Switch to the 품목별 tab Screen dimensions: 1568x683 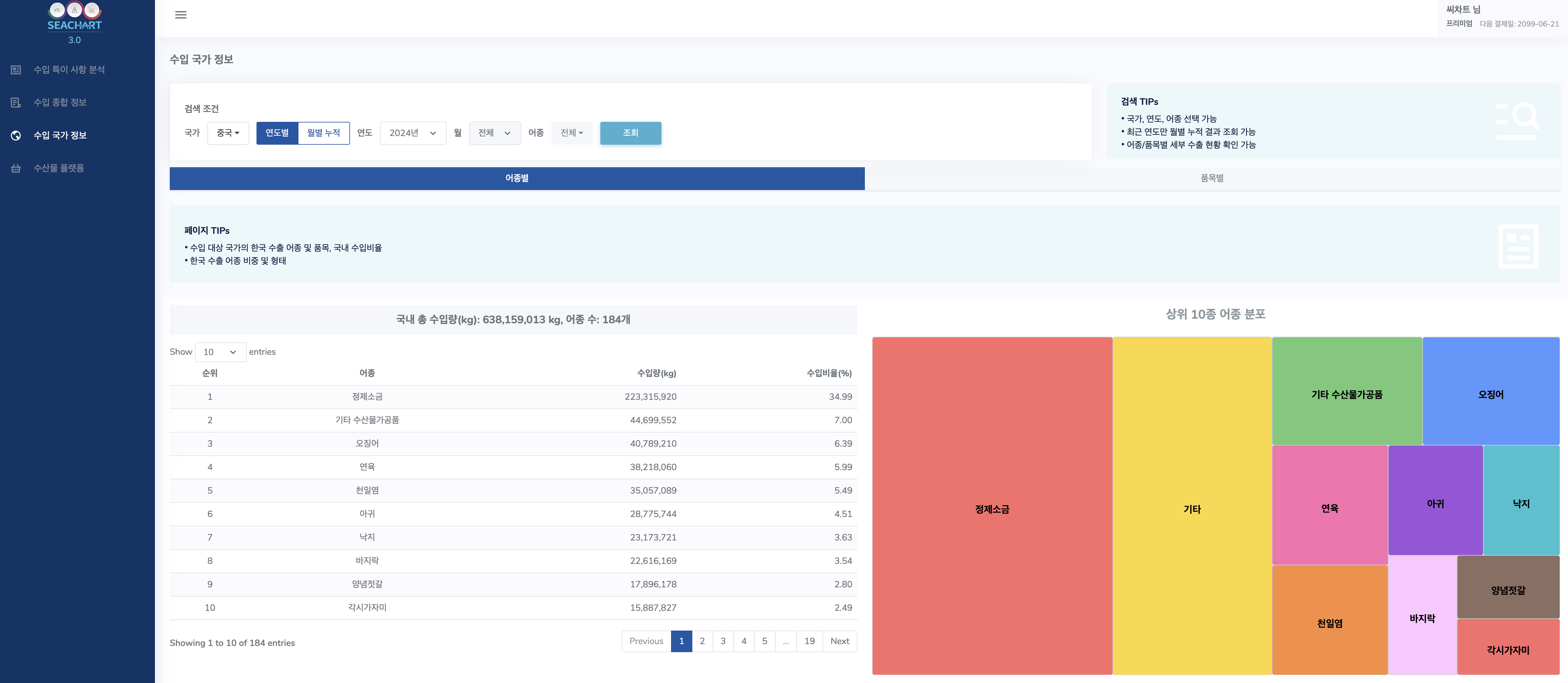pyautogui.click(x=1211, y=178)
